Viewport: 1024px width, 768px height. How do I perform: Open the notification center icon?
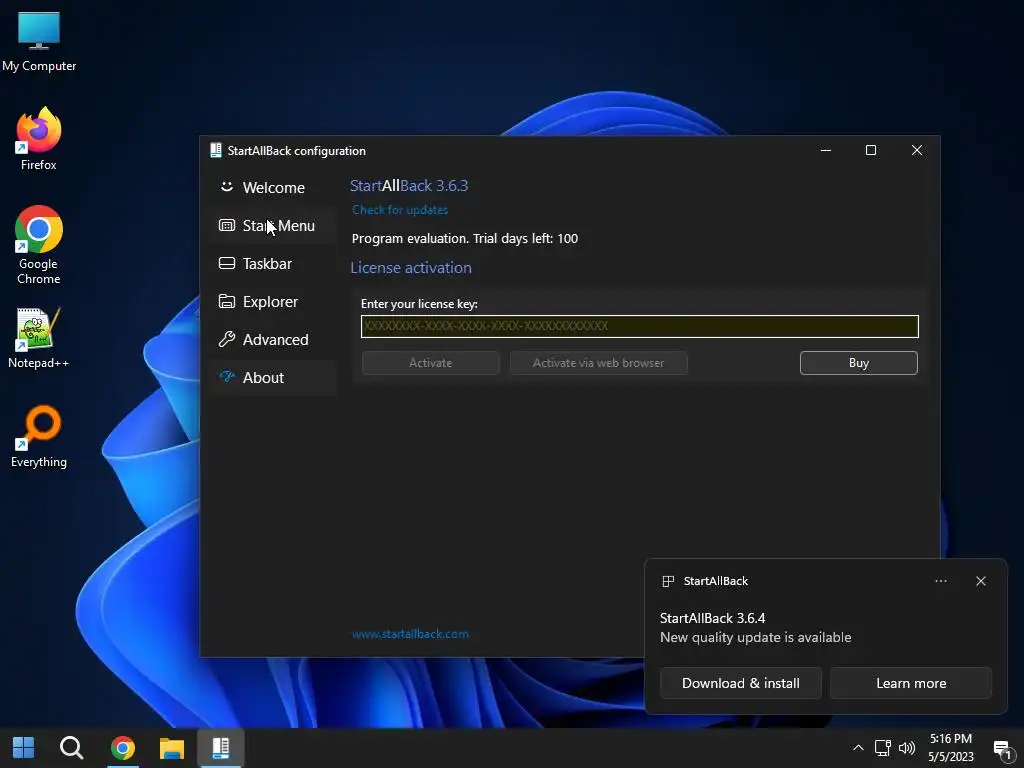[x=1002, y=749]
